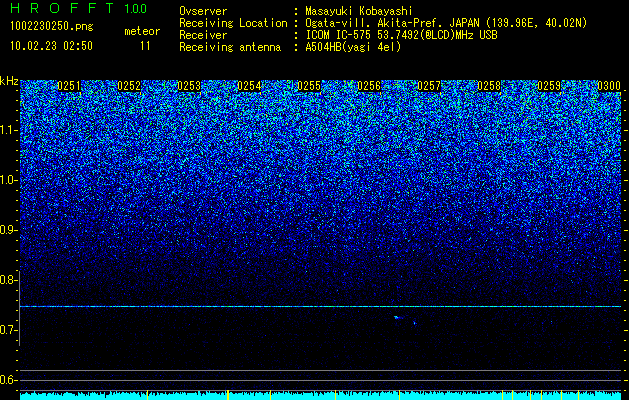Click the 1.0 kHz axis label
Image resolution: width=629 pixels, height=400 pixels.
(x=7, y=180)
